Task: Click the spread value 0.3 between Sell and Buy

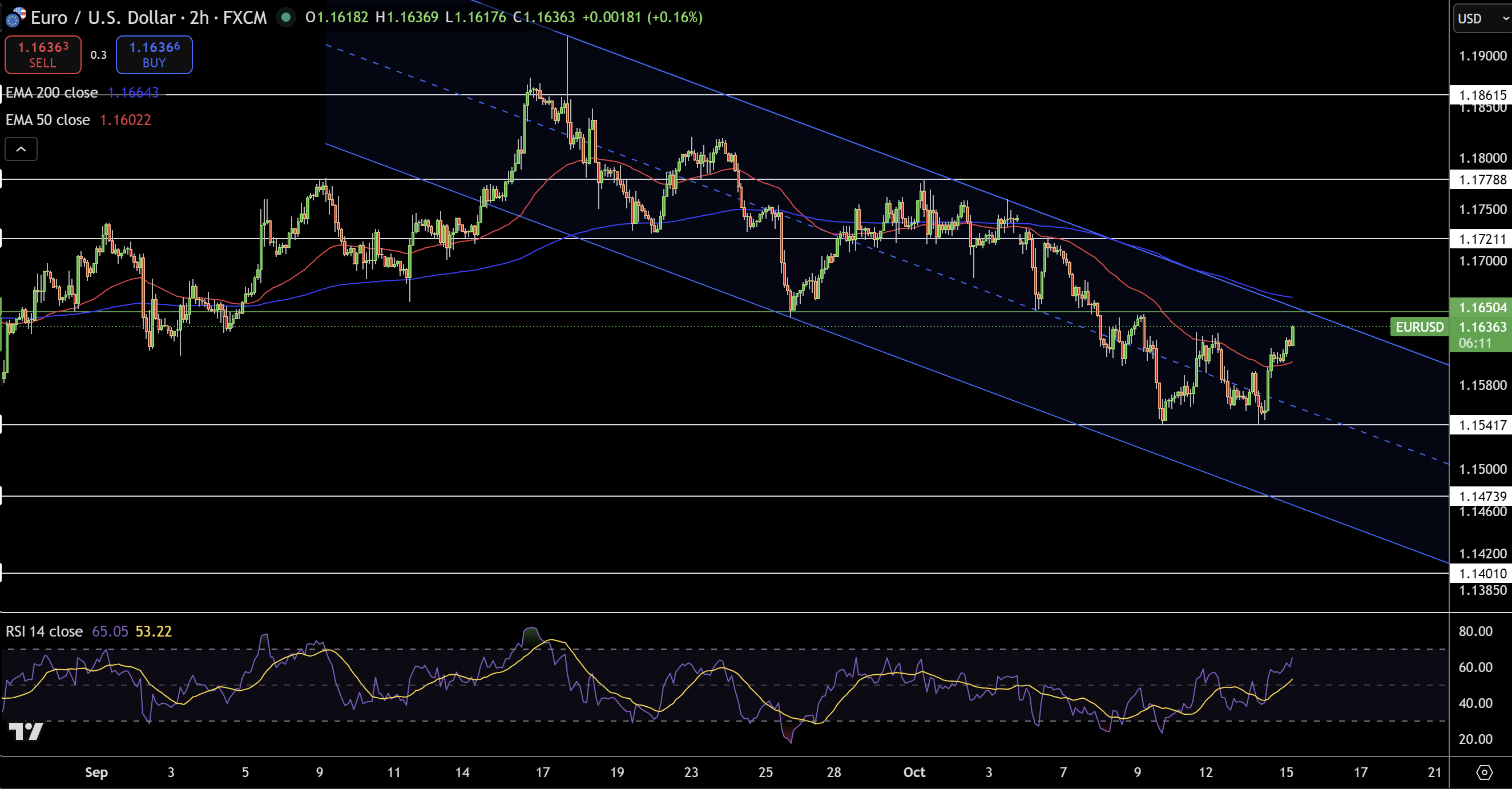Action: coord(98,54)
